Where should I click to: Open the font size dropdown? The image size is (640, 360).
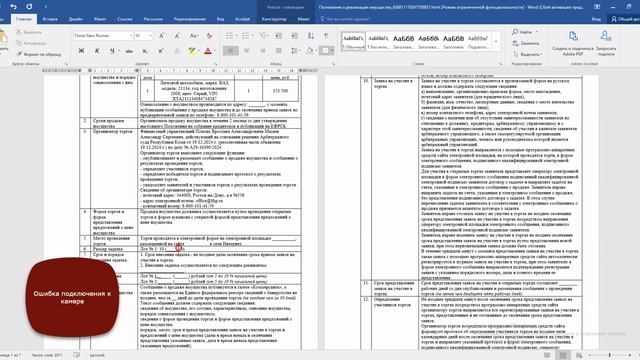pos(150,36)
